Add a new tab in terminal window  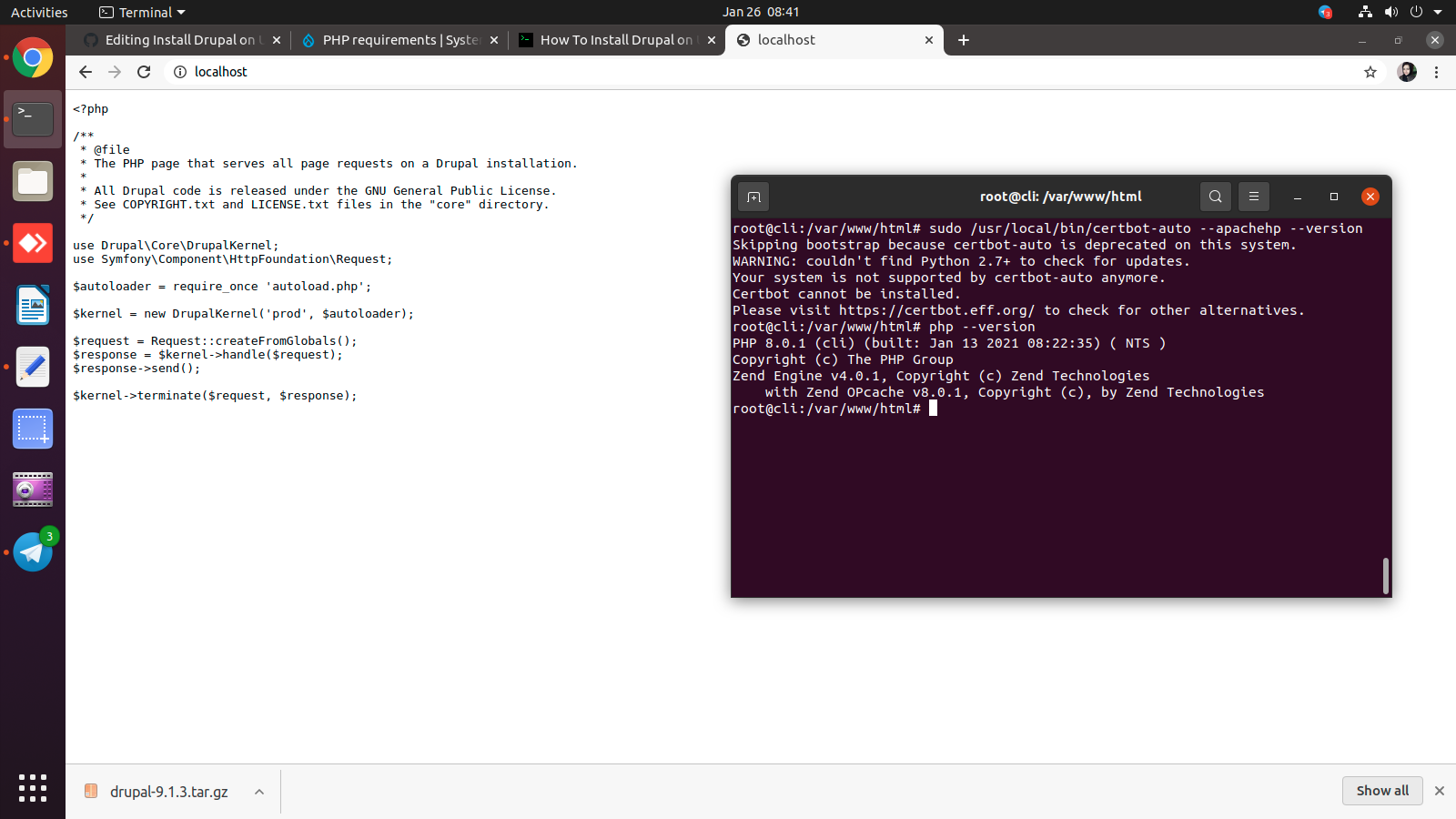(753, 197)
